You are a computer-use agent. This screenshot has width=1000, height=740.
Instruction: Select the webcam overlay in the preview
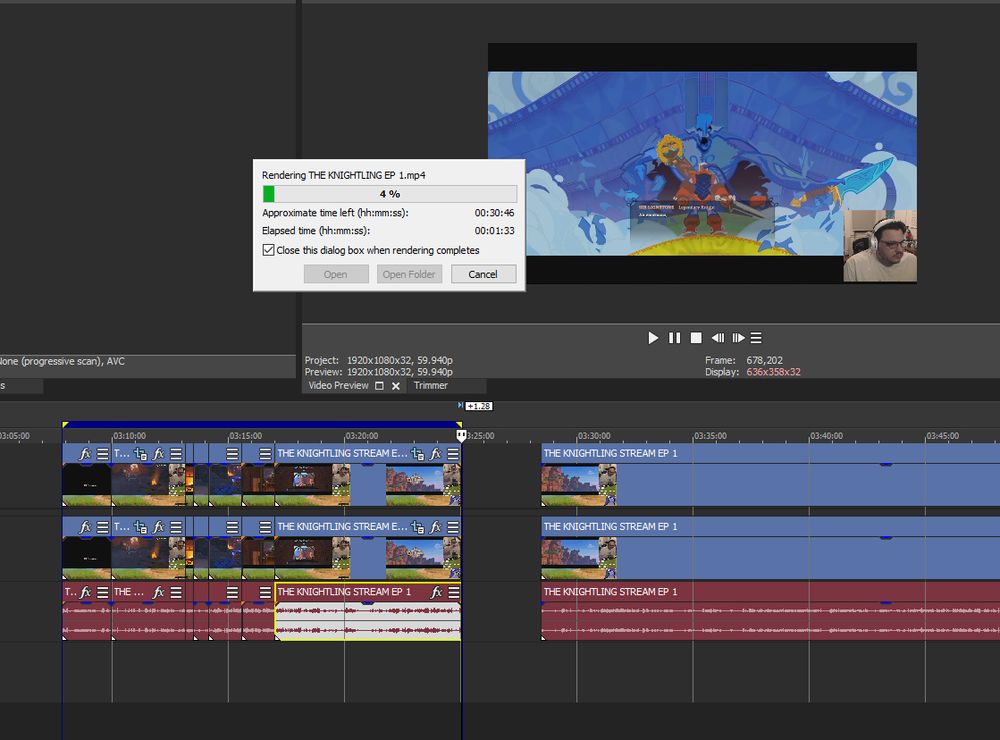[x=880, y=246]
